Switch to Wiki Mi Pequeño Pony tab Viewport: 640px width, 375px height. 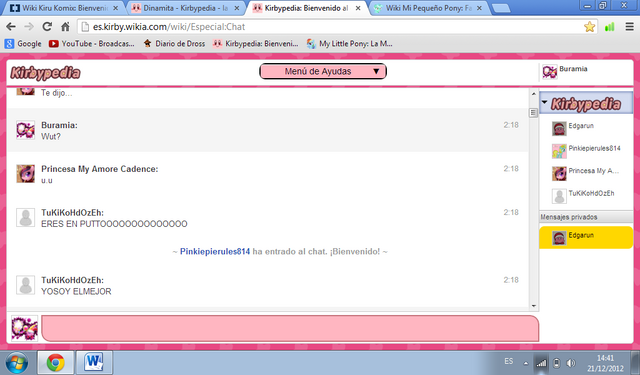click(x=428, y=8)
